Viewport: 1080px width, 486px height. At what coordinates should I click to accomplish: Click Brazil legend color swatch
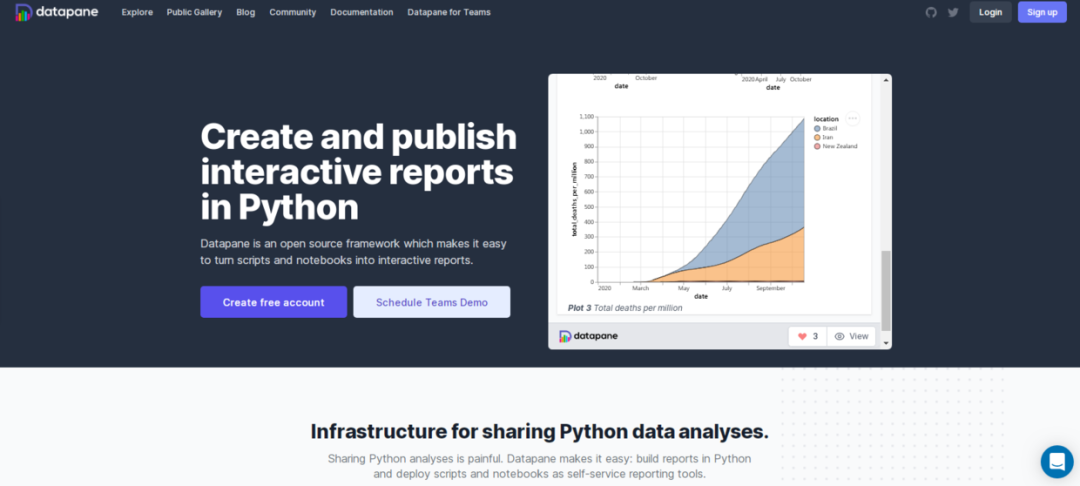coord(817,129)
